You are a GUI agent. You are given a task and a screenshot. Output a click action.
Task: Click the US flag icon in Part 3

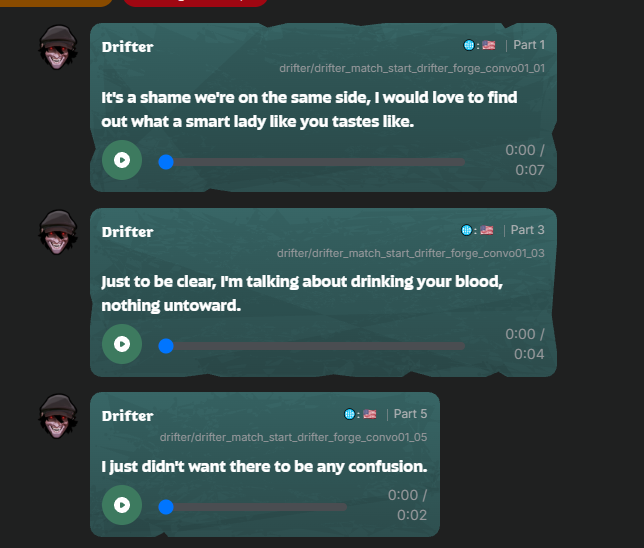[x=487, y=230]
